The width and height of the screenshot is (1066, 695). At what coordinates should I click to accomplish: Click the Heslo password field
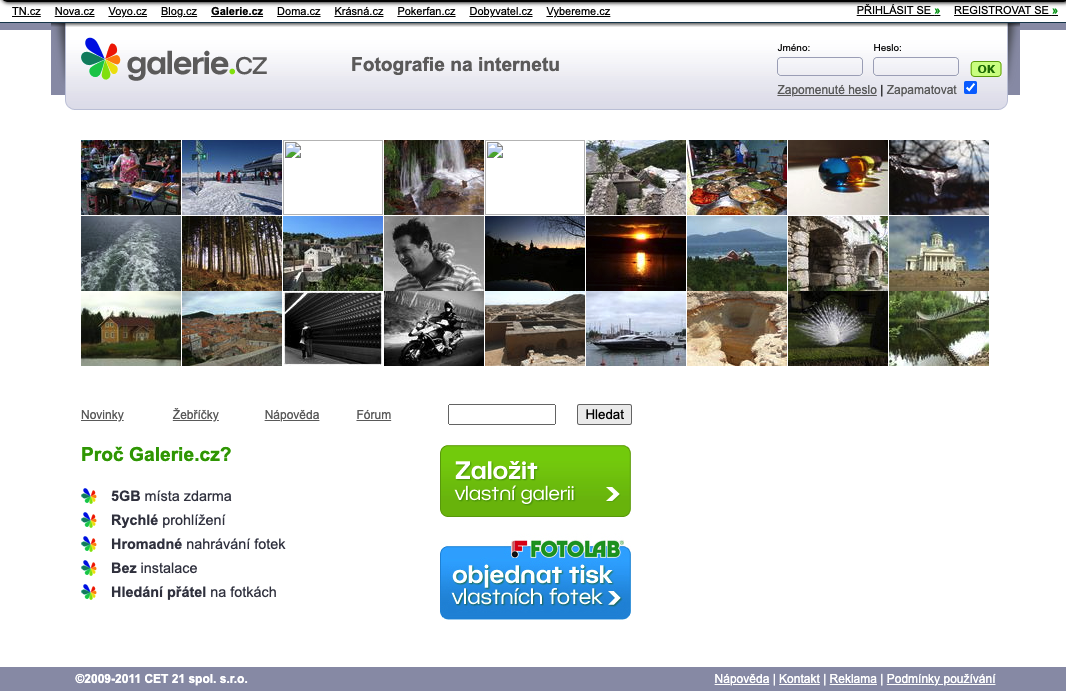(x=915, y=67)
